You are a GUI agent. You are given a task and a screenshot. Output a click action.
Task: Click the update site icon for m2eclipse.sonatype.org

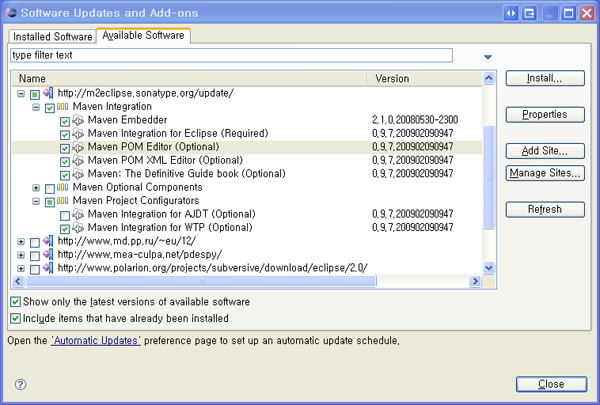[x=48, y=93]
